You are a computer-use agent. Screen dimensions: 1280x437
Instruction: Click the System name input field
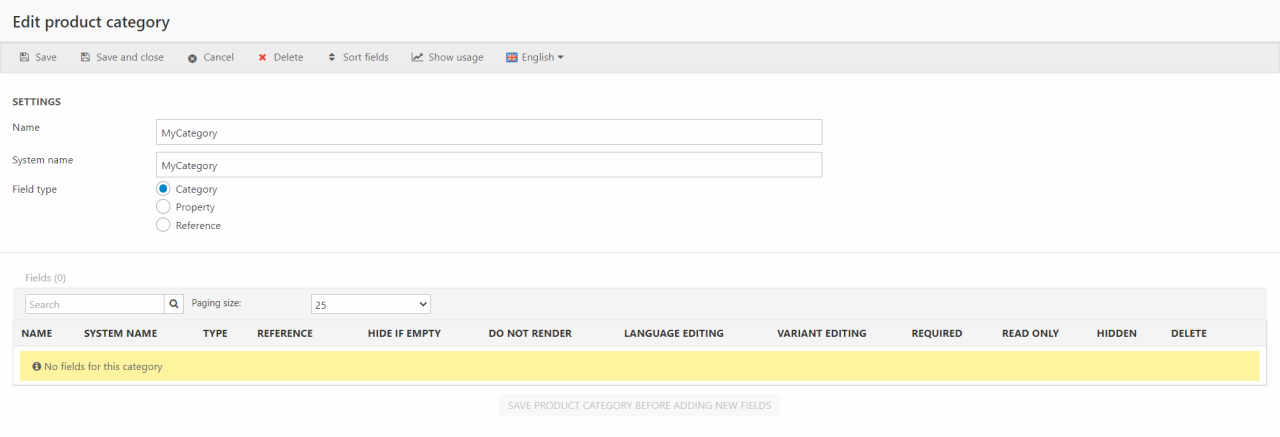click(x=489, y=165)
